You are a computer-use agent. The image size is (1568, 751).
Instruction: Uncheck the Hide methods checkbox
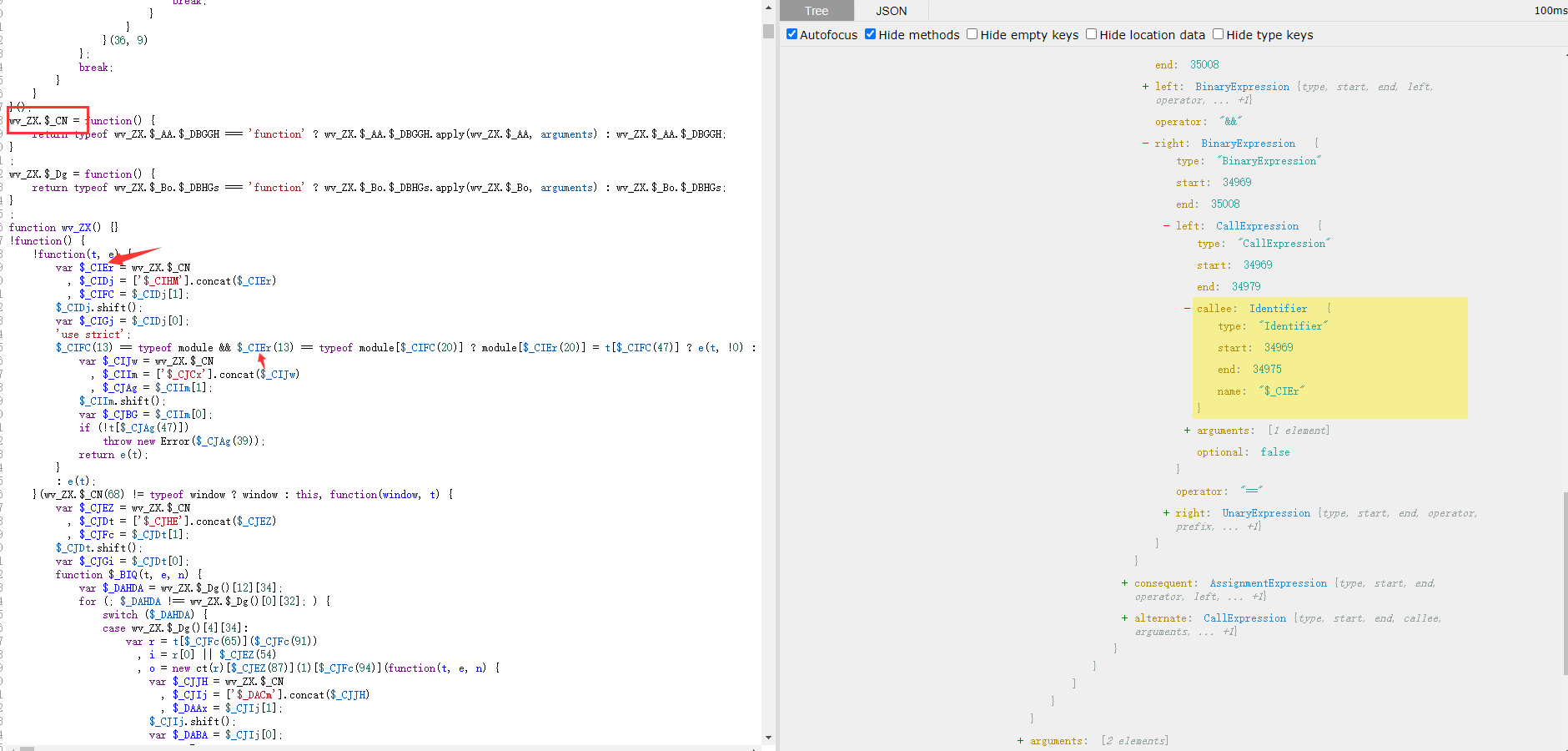point(870,34)
